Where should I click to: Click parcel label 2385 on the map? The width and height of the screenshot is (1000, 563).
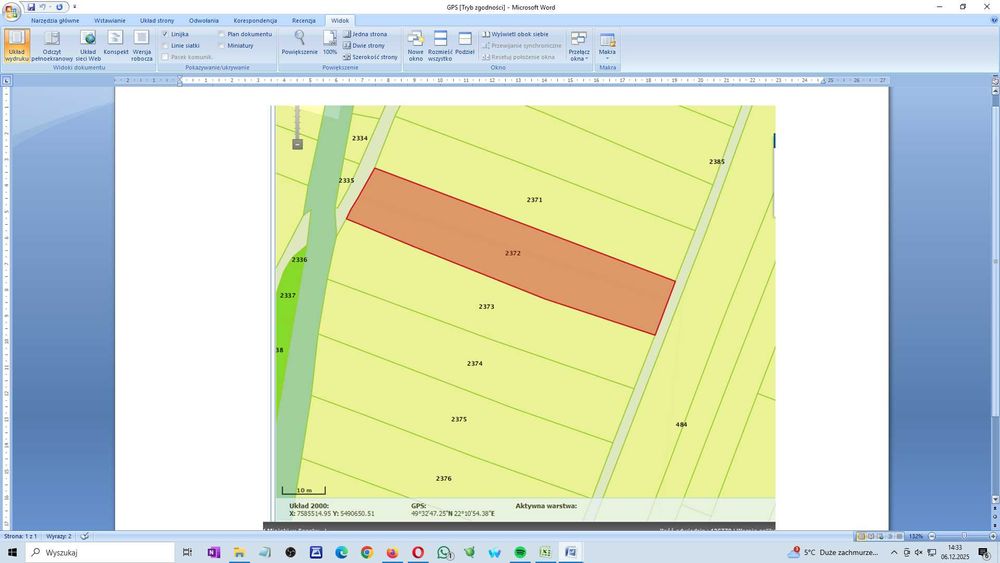(x=717, y=161)
